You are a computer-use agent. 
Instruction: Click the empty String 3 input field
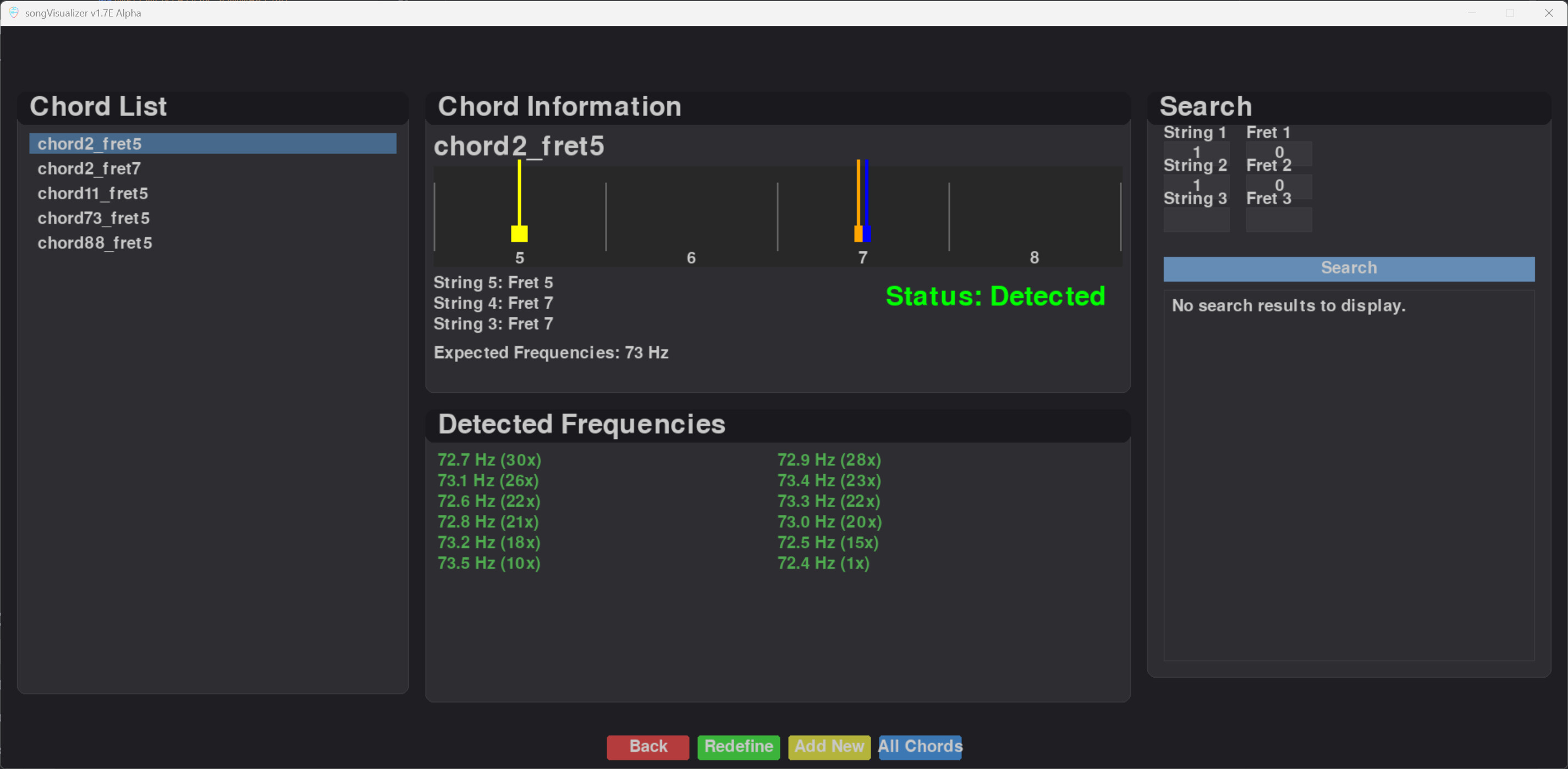tap(1196, 220)
